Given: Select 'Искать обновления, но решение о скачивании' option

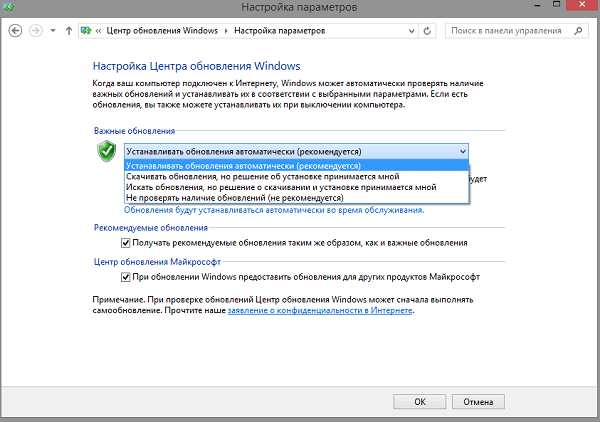Looking at the screenshot, I should pyautogui.click(x=297, y=187).
